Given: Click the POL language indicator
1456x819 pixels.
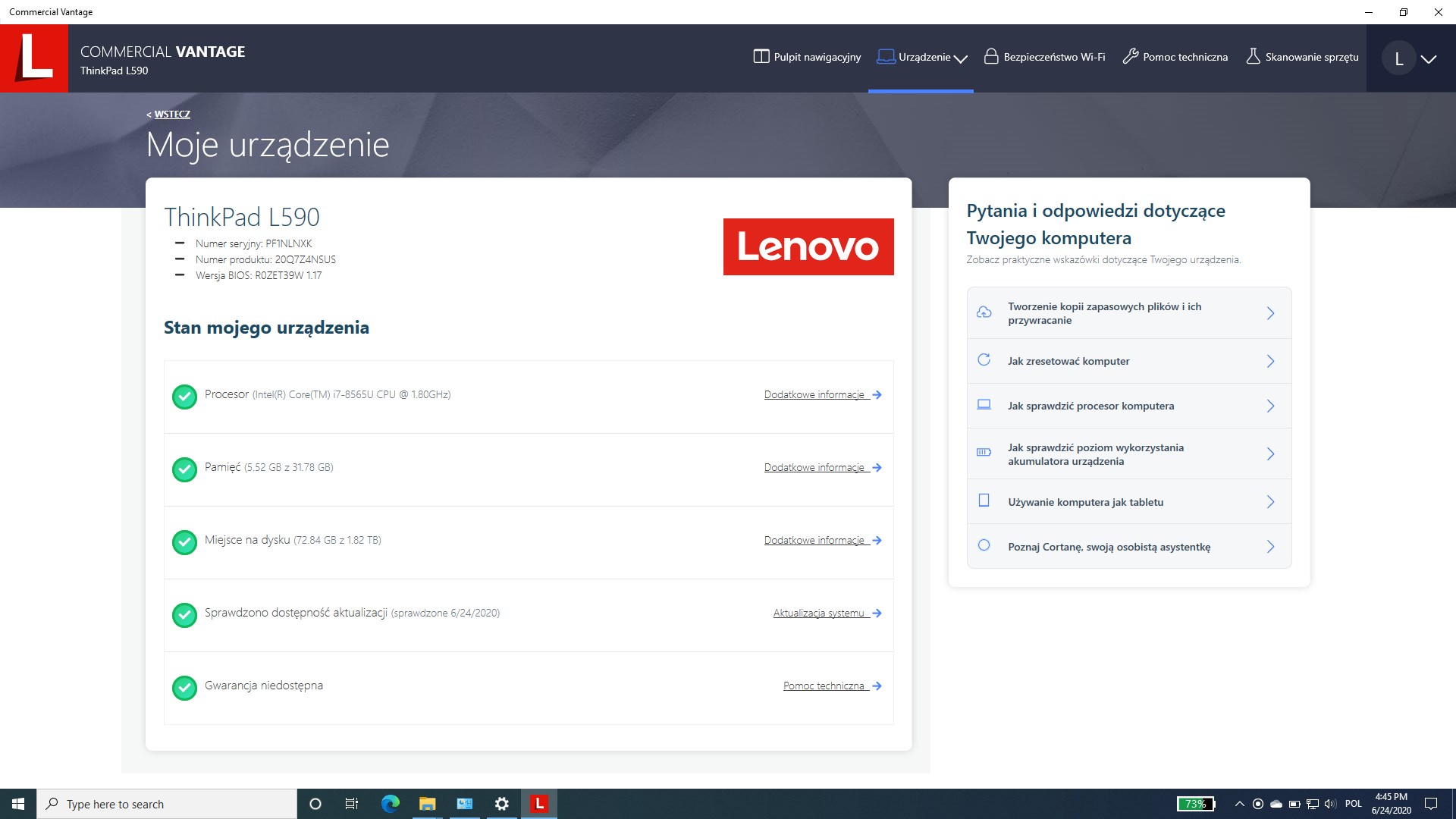Looking at the screenshot, I should [1354, 804].
